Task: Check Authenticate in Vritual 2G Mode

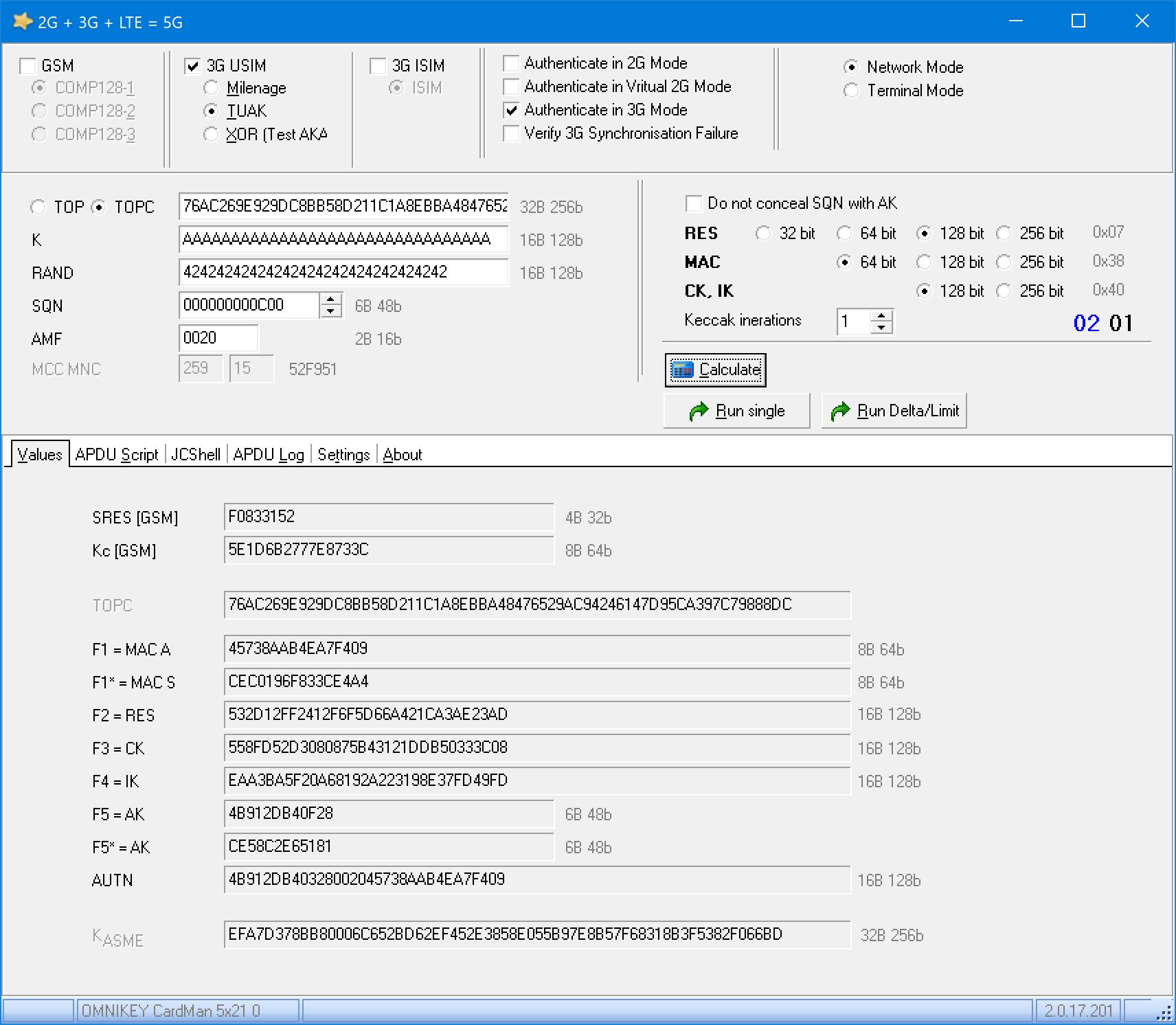Action: [x=511, y=87]
